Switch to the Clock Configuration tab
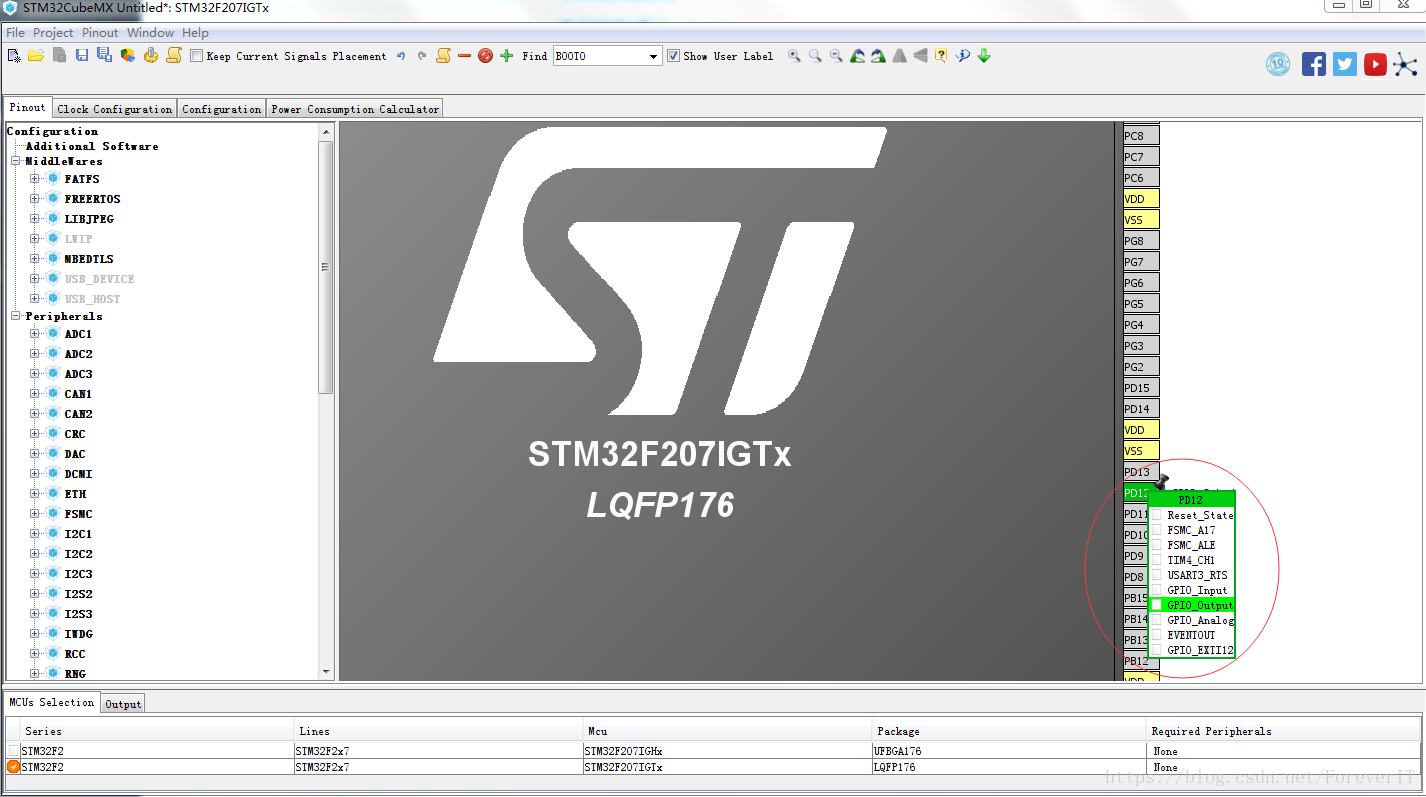 [x=115, y=109]
